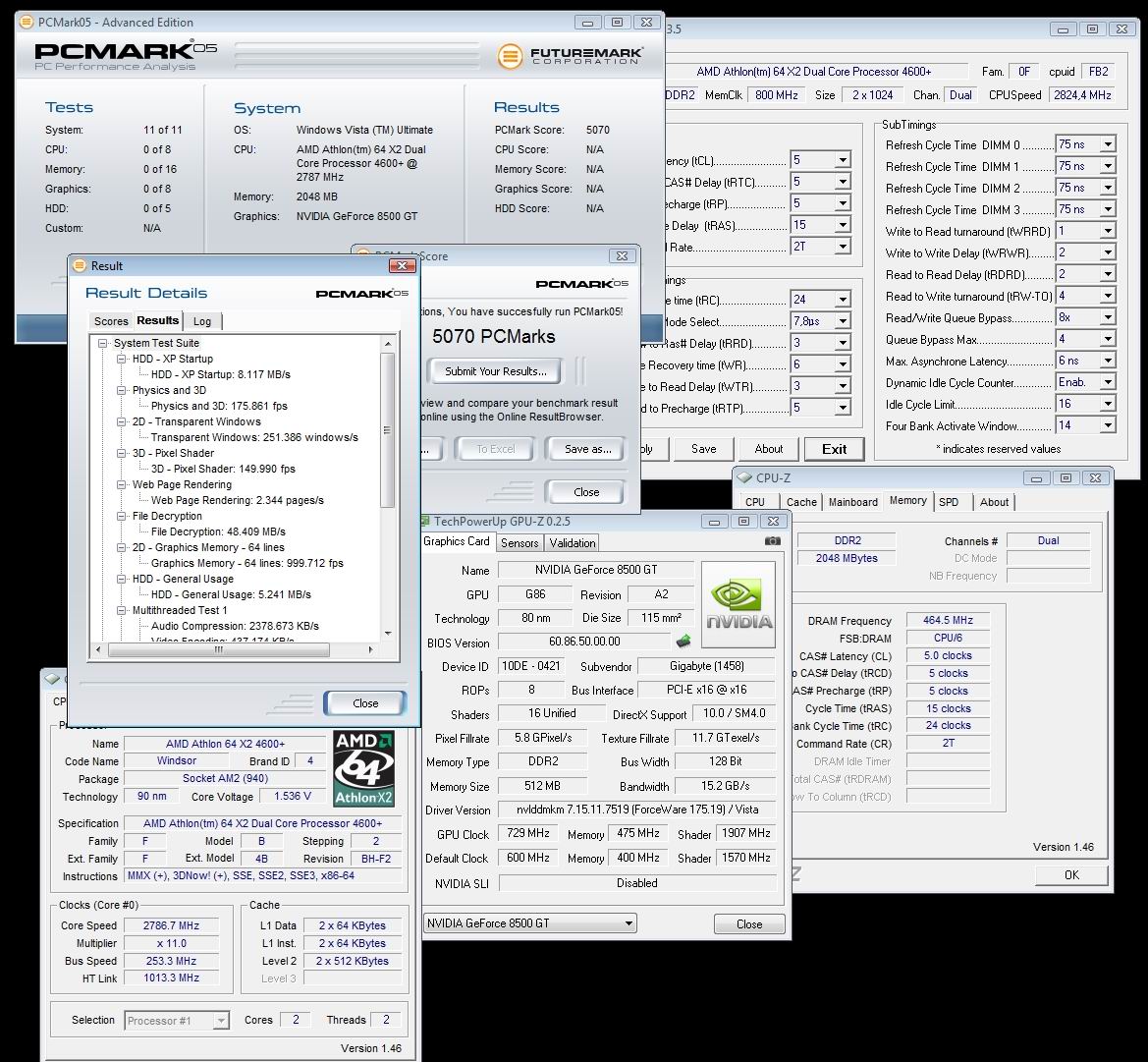Open the tRAS 15 dropdown
The width and height of the screenshot is (1148, 1062).
pos(843,225)
